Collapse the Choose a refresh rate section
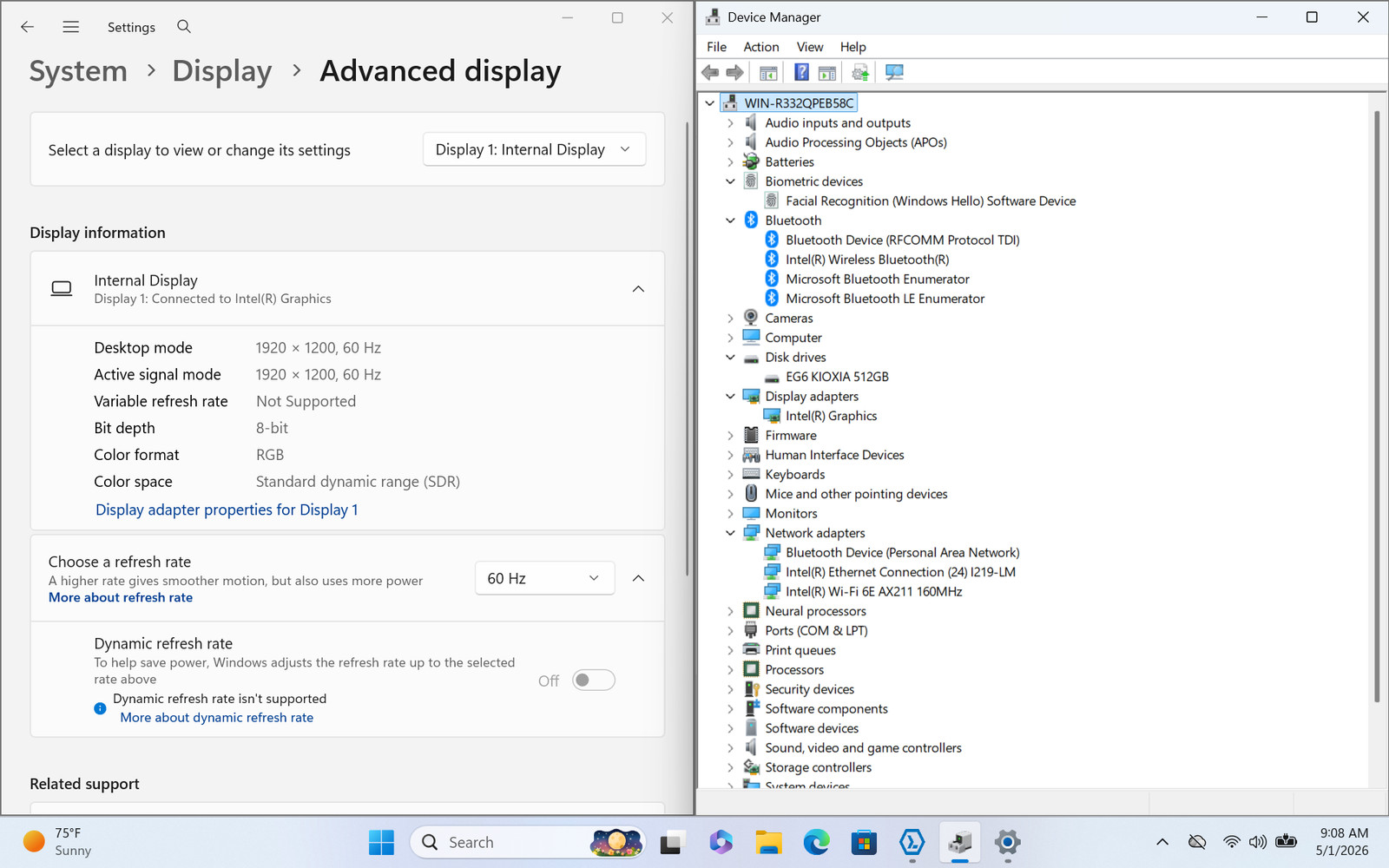 pos(638,578)
